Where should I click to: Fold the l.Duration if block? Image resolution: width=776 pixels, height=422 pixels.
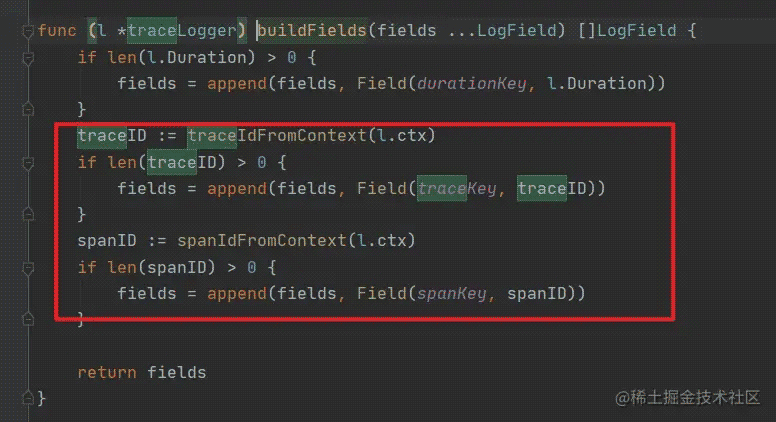click(28, 58)
